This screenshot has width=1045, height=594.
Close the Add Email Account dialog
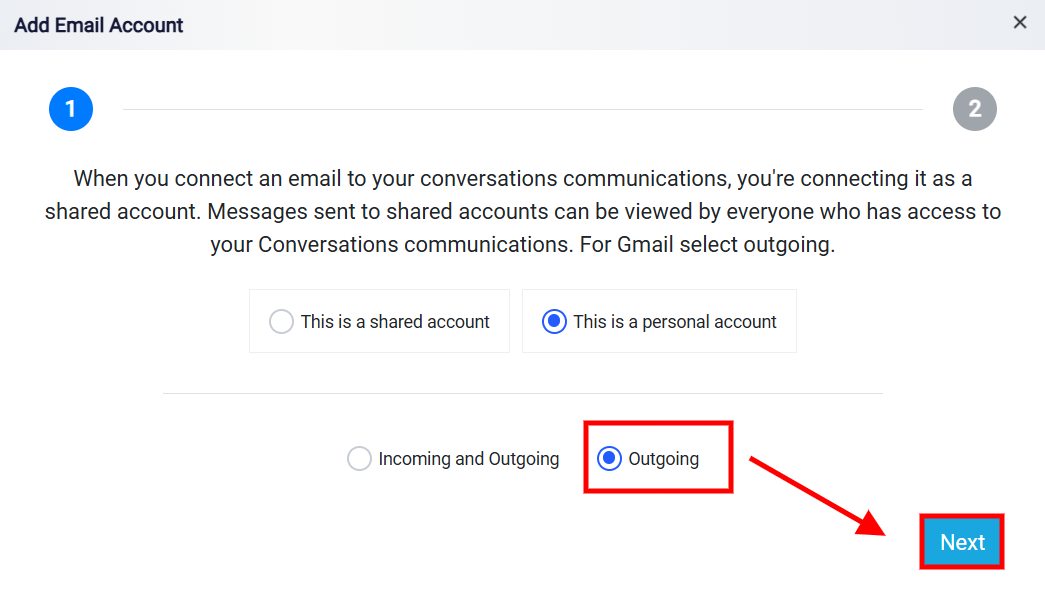1020,23
